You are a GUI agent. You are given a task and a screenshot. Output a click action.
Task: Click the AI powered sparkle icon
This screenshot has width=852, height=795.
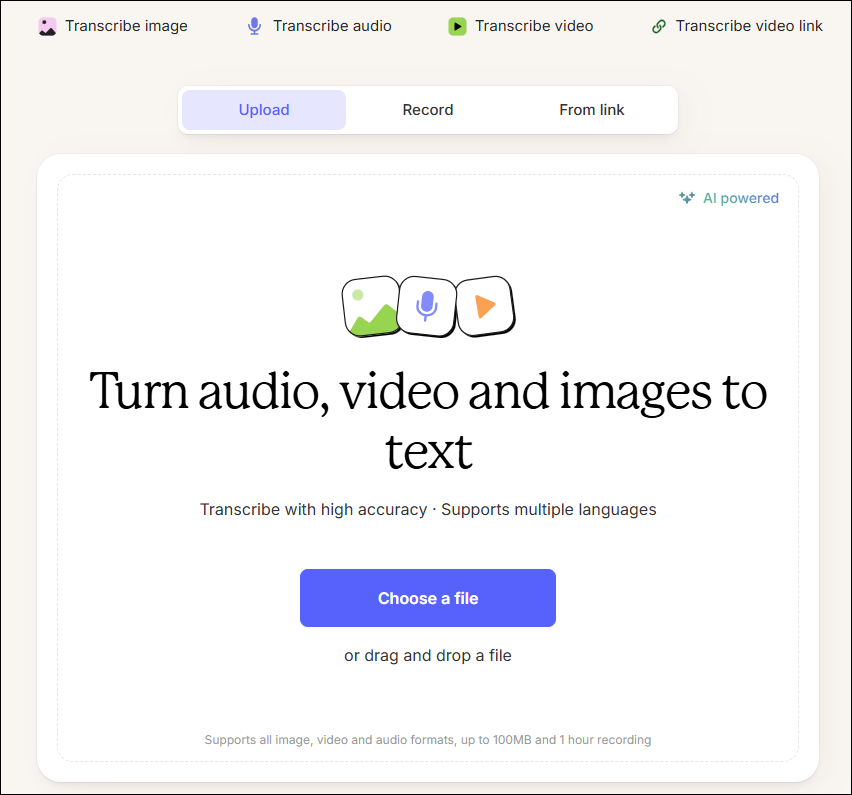687,198
